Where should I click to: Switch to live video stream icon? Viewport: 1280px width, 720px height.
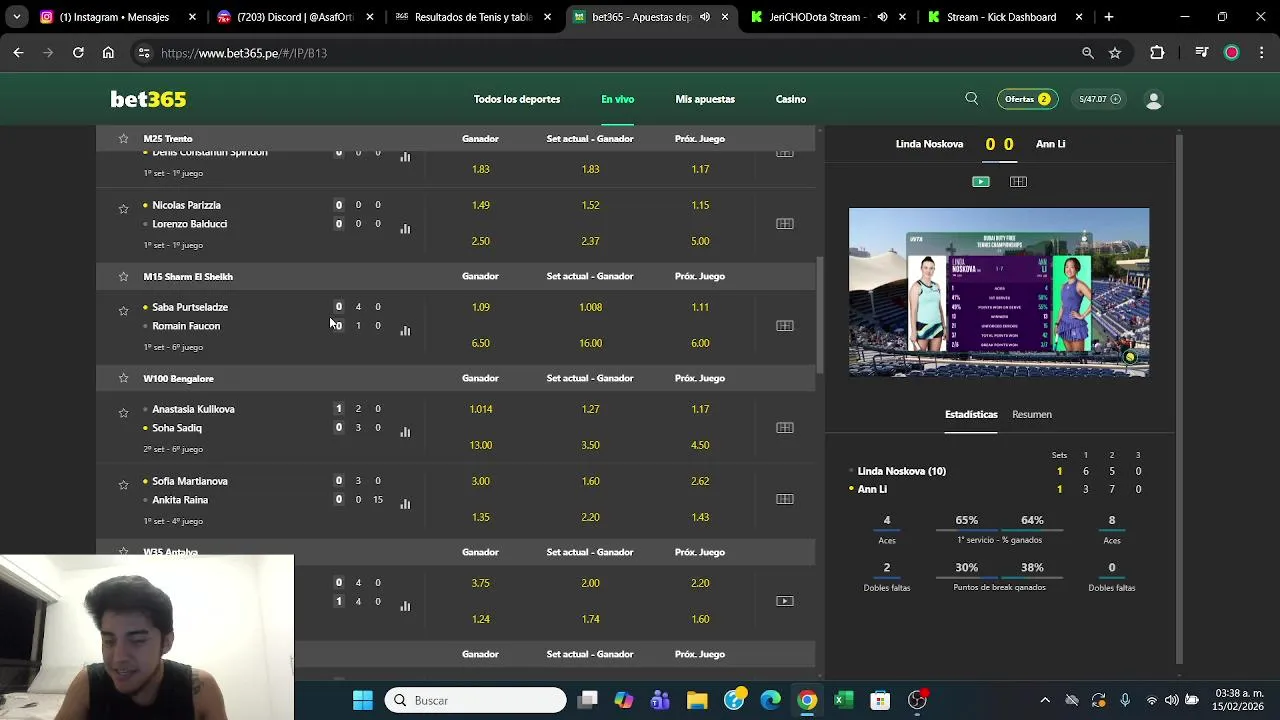[x=981, y=181]
